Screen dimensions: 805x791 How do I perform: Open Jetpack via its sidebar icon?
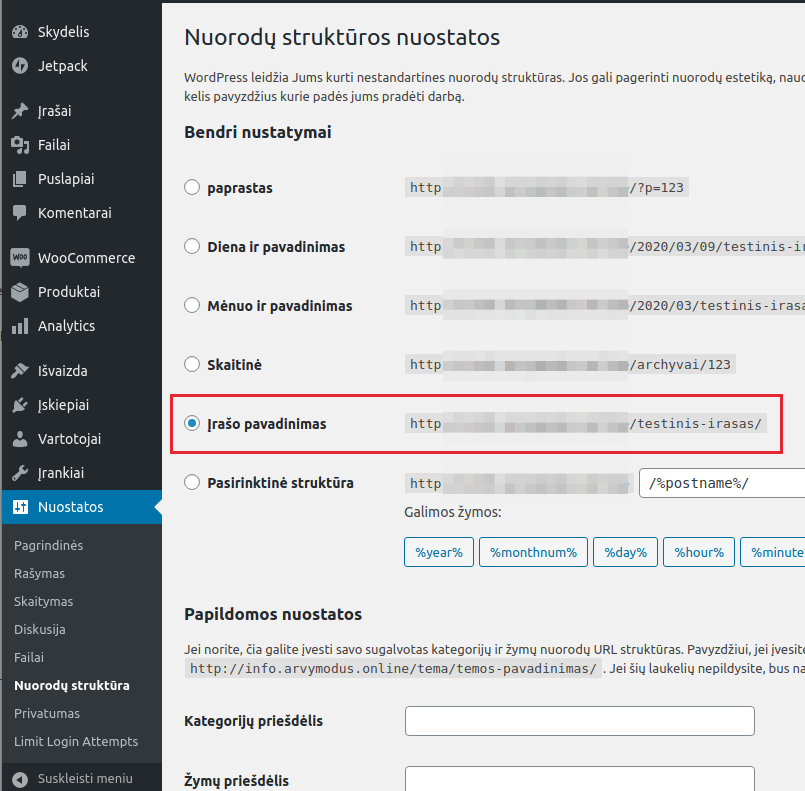20,66
